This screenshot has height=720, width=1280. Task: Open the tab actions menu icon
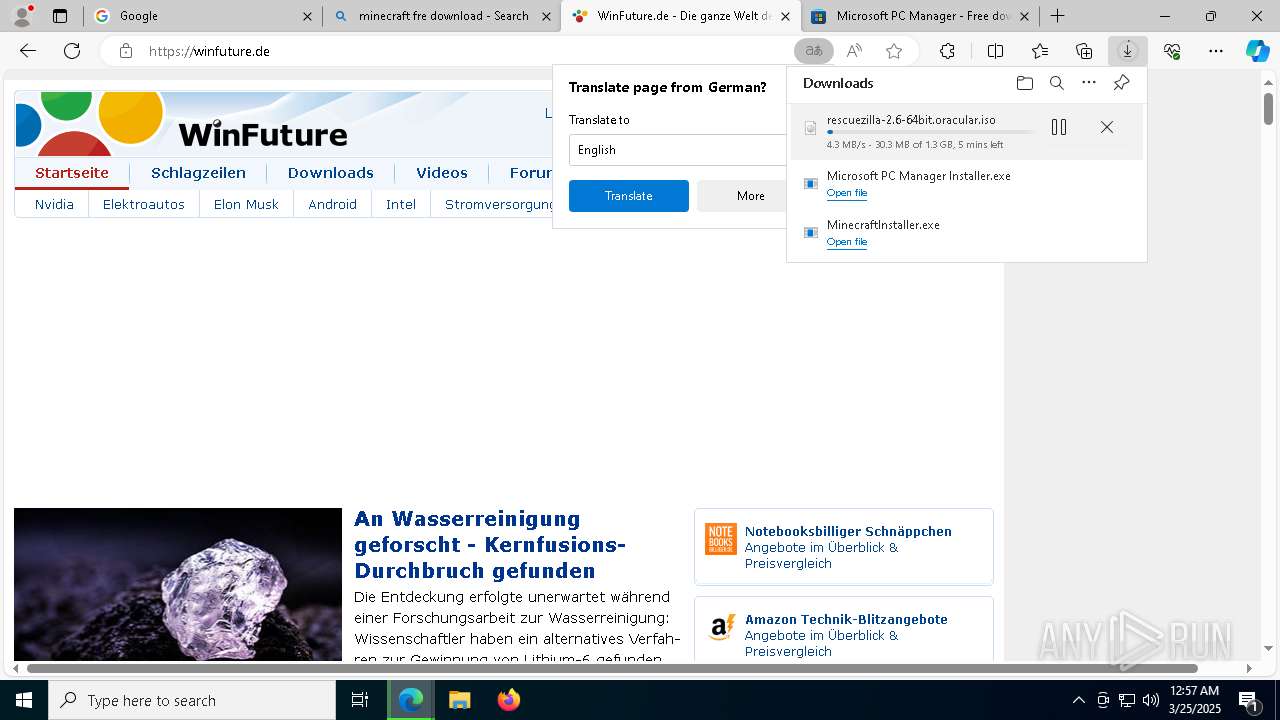(x=60, y=16)
